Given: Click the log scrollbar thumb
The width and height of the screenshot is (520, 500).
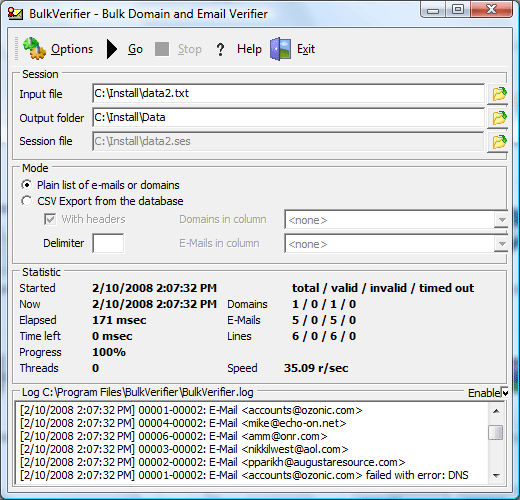Looking at the screenshot, I should click(496, 432).
